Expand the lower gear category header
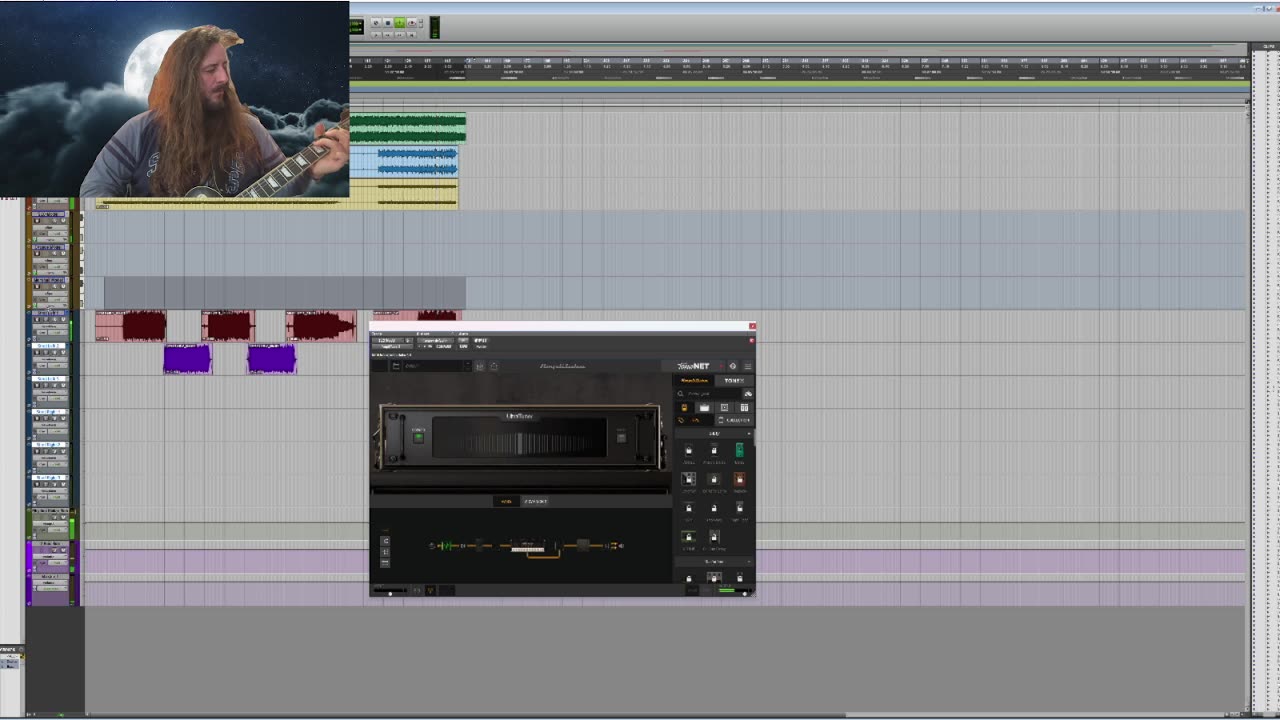This screenshot has width=1280, height=720. pyautogui.click(x=712, y=561)
